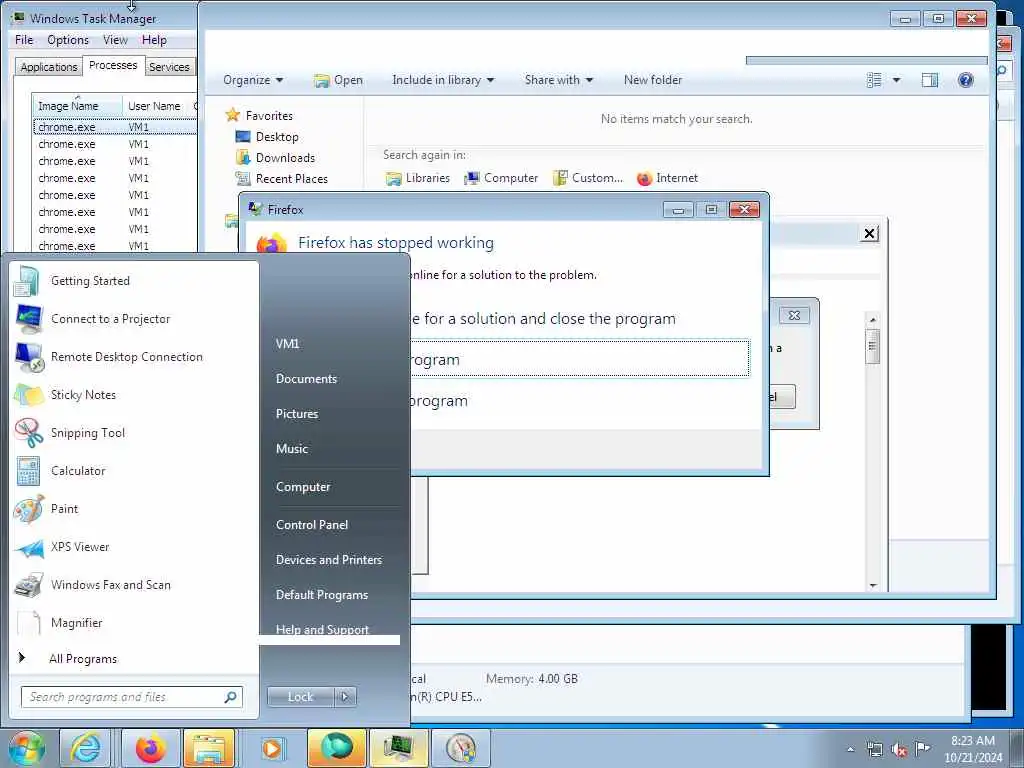
Task: Sort processes by Image Name column
Action: point(77,106)
